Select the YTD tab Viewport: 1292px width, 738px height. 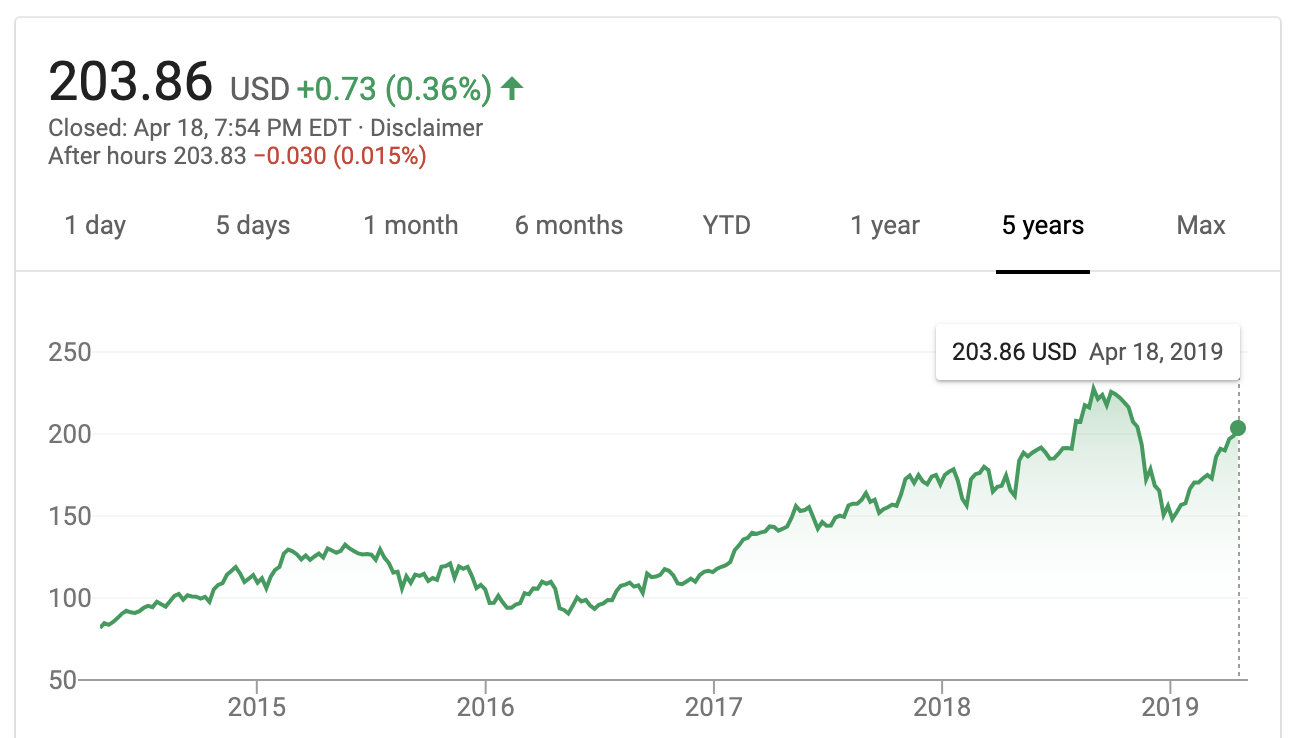click(726, 225)
